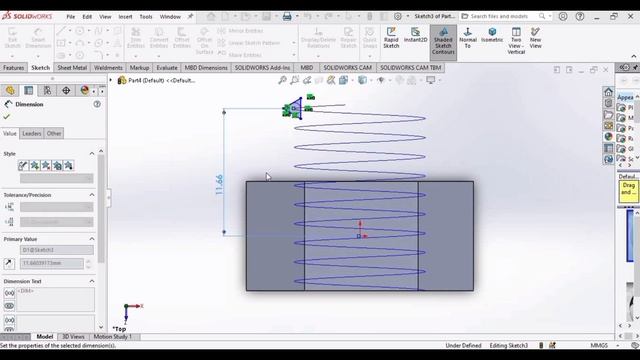The image size is (640, 360).
Task: Click the Save a style icon
Action: 57,165
